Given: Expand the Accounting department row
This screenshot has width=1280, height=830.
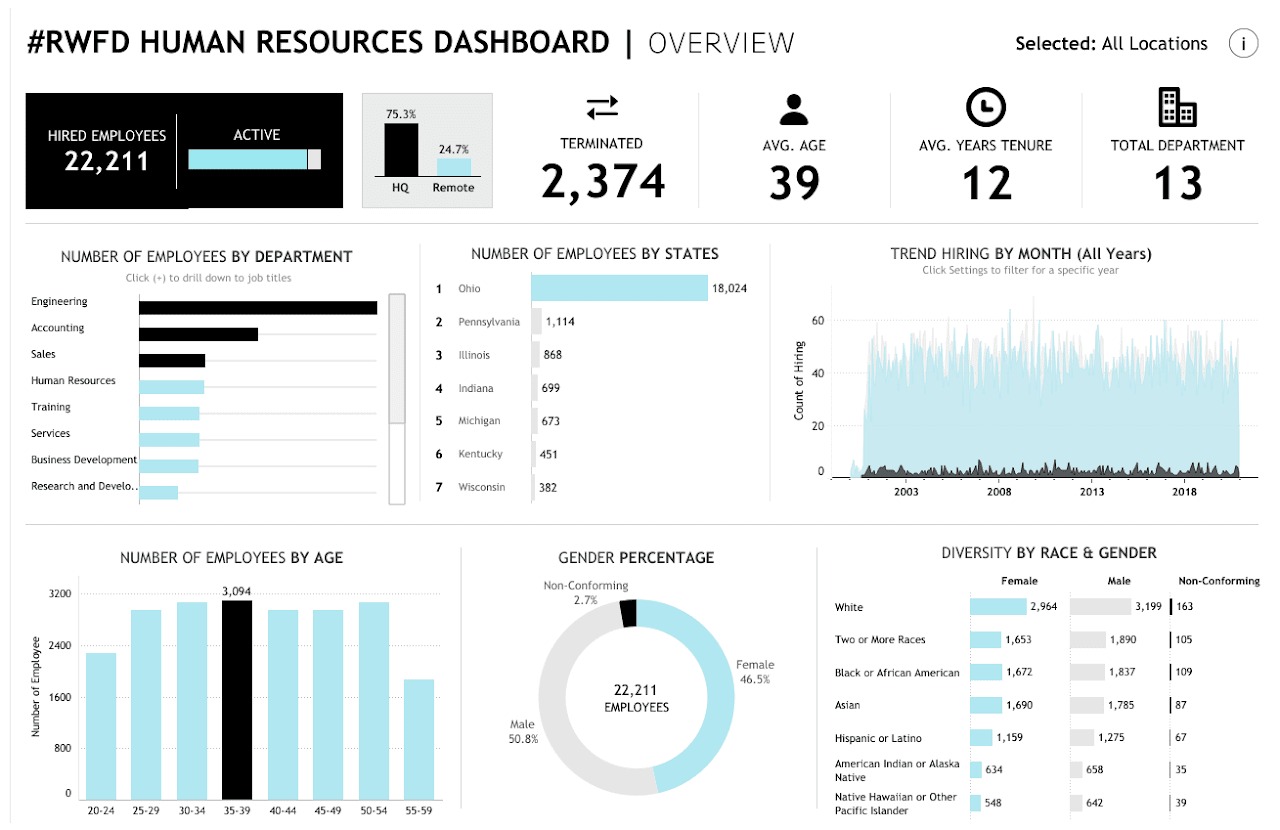Looking at the screenshot, I should coord(58,328).
